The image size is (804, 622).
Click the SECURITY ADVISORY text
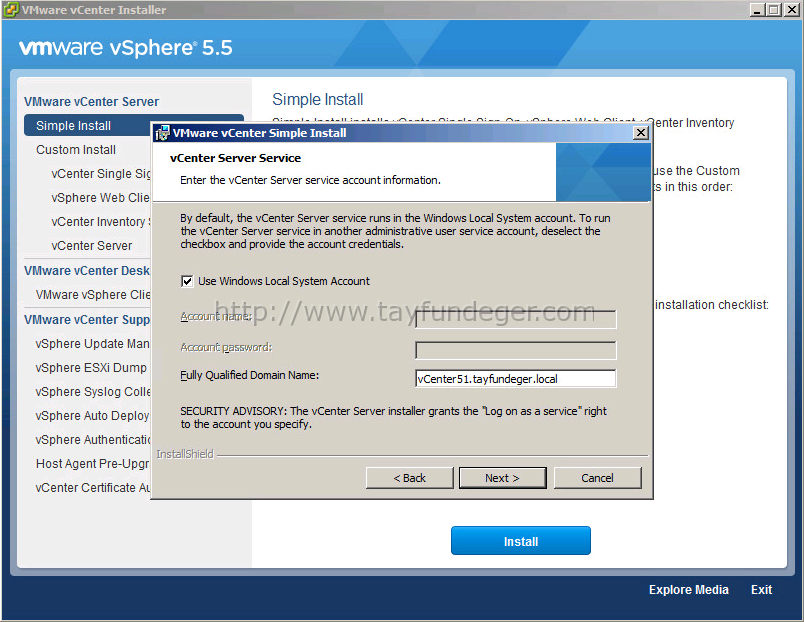(x=393, y=417)
